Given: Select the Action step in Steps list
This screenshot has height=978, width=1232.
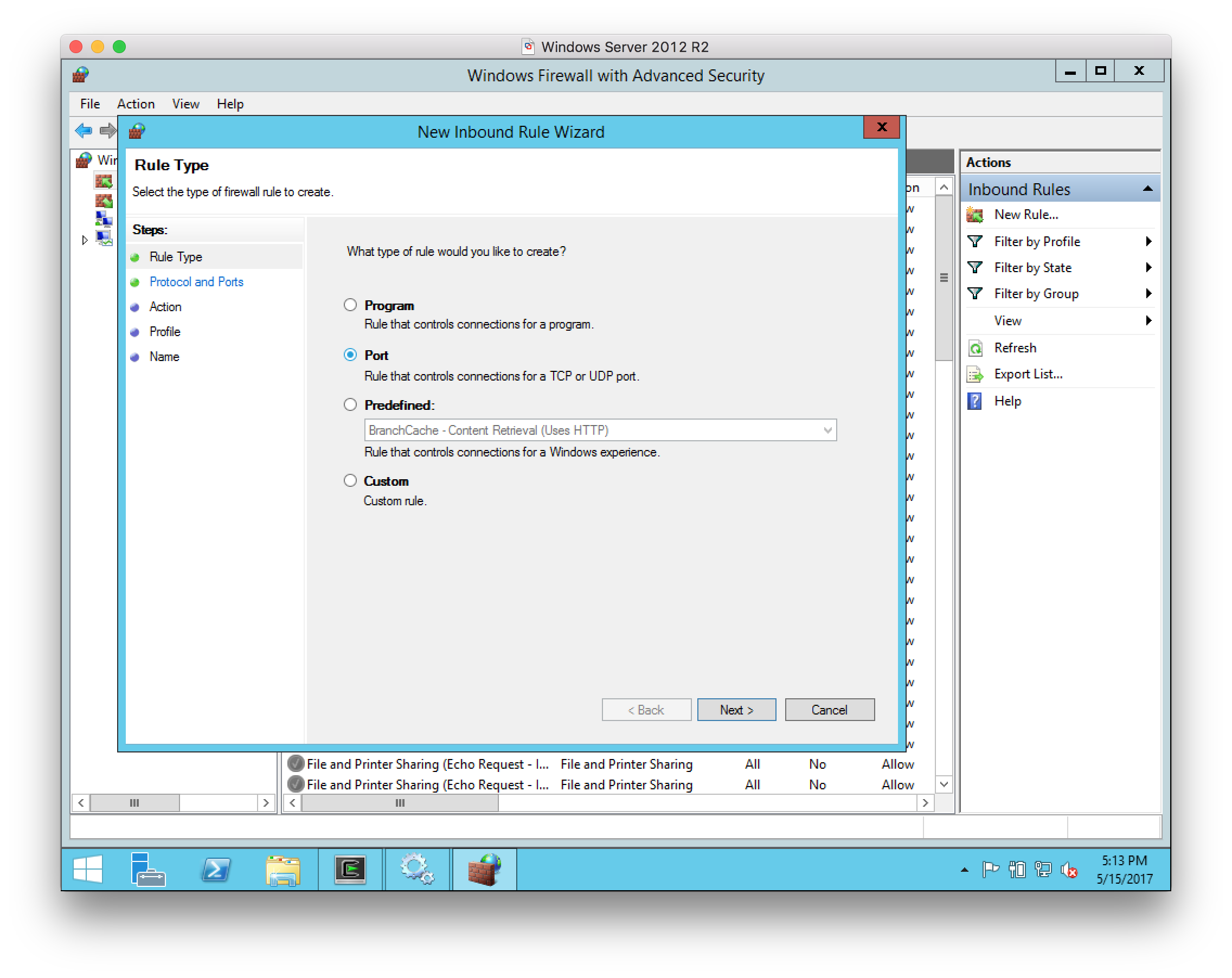Looking at the screenshot, I should tap(165, 307).
